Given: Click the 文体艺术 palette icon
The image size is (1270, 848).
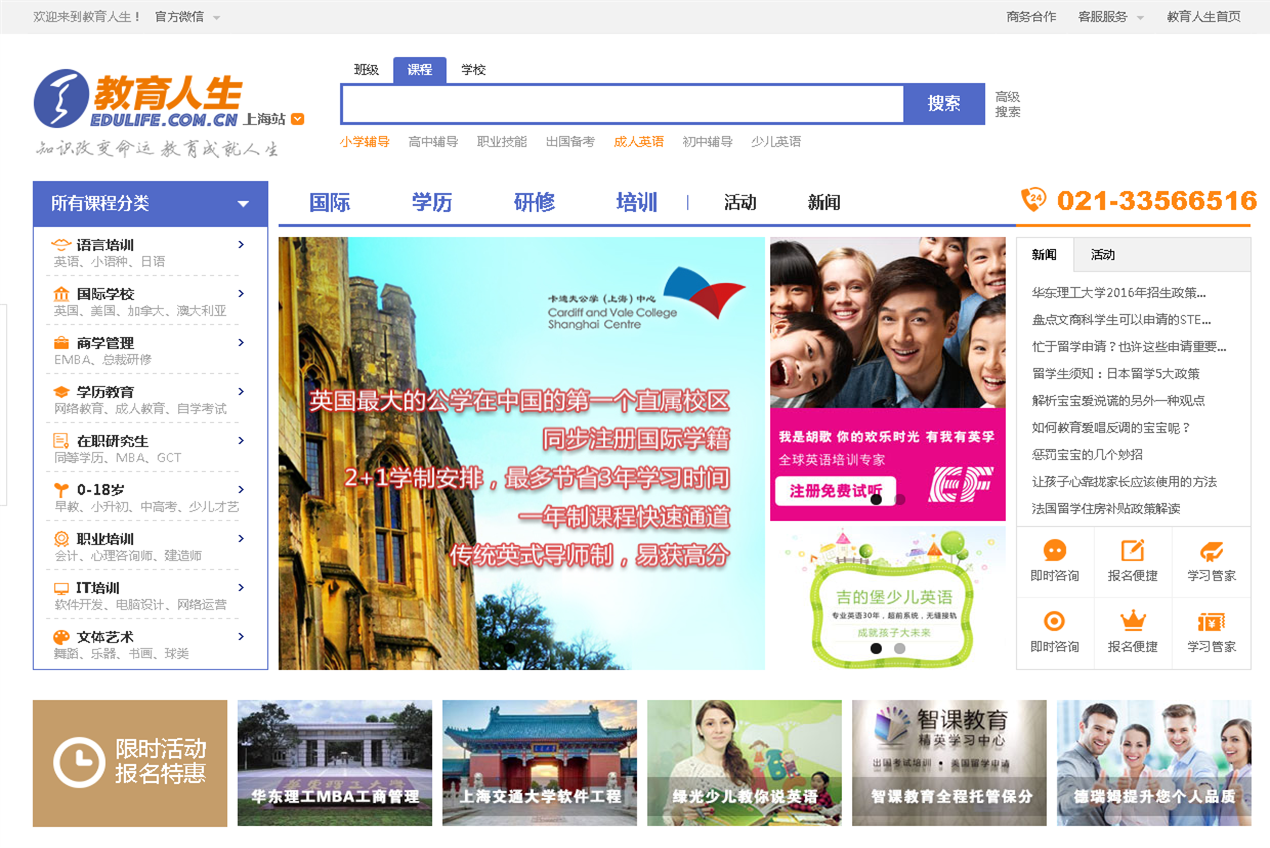Looking at the screenshot, I should coord(61,637).
